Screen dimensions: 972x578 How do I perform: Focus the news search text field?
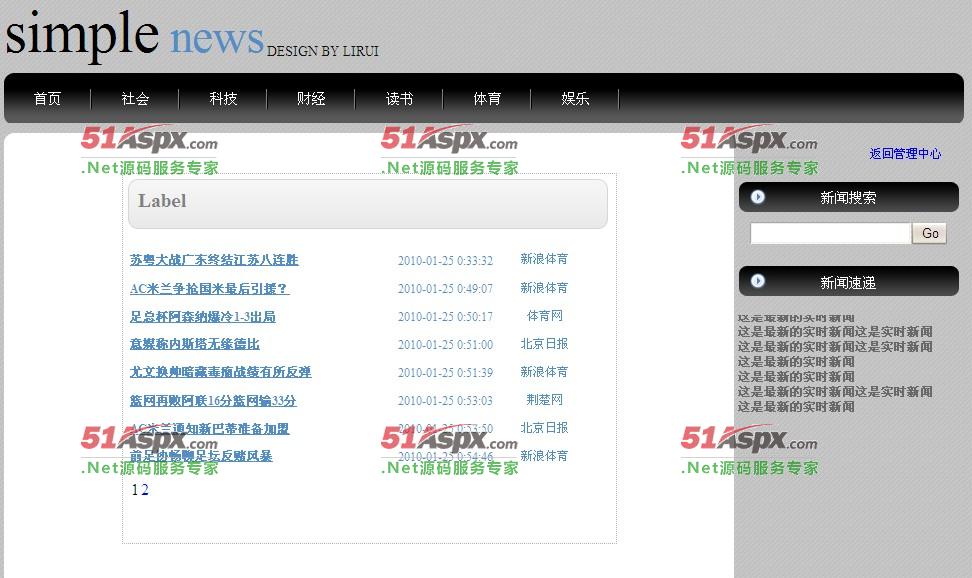pos(831,233)
